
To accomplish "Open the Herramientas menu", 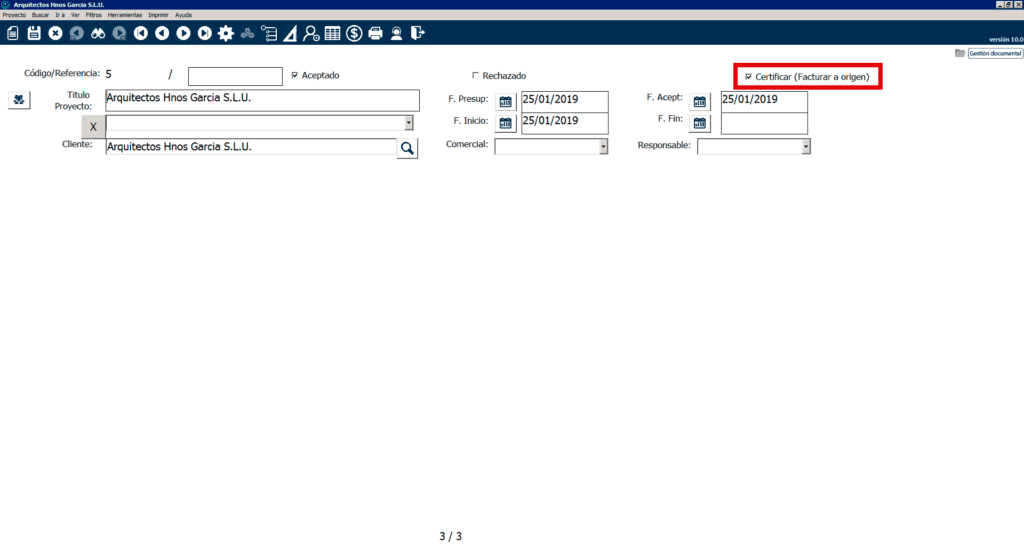I will [125, 15].
